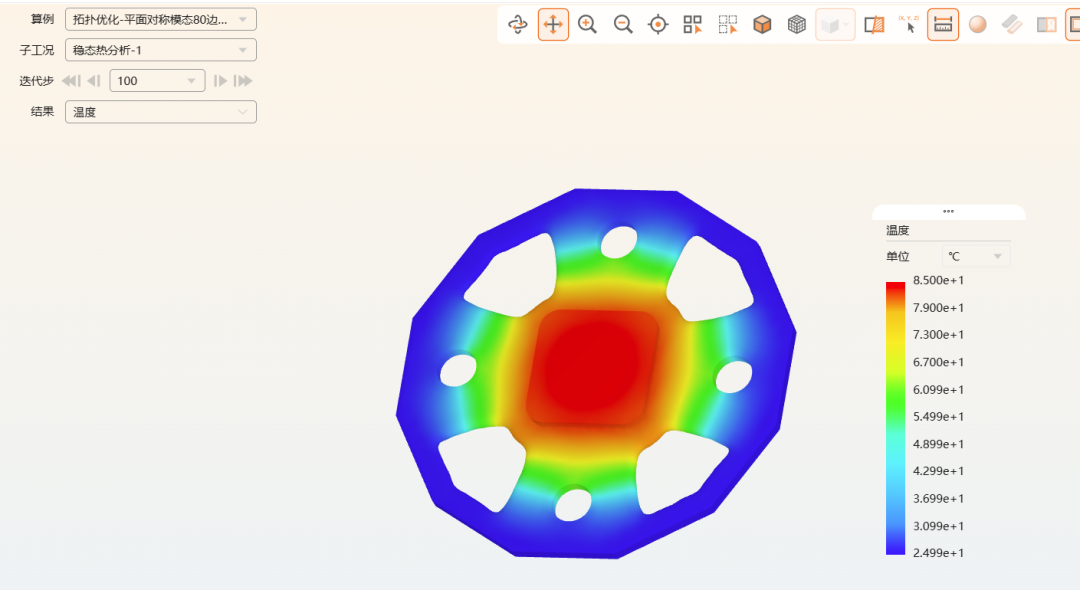
Task: Toggle the ruler legend scale button
Action: (x=943, y=25)
